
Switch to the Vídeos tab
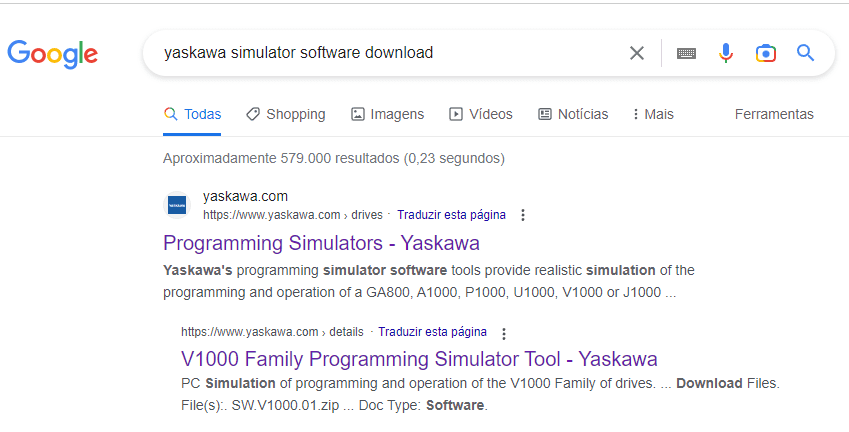tap(481, 114)
